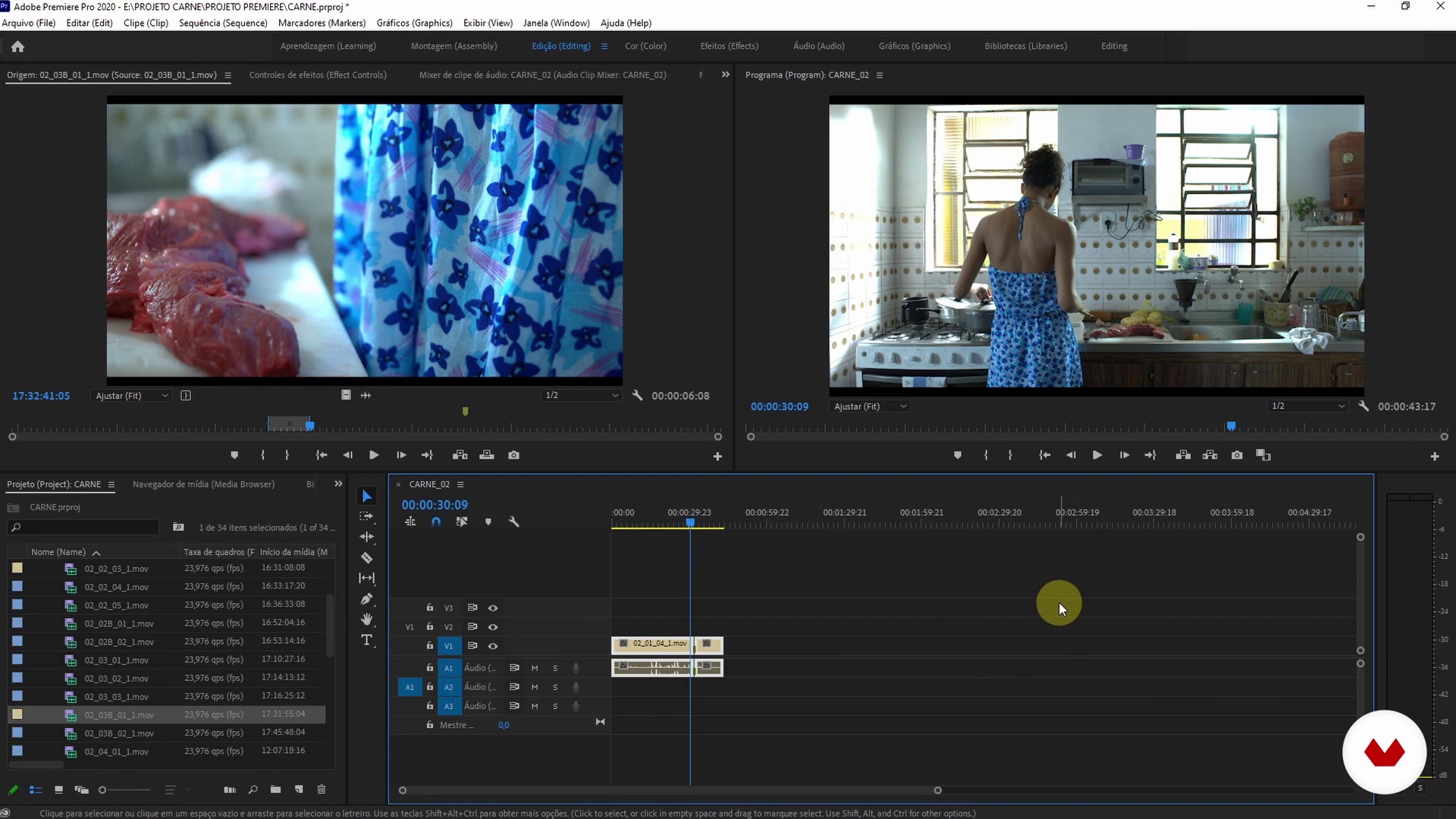Select the Pen tool
This screenshot has height=819, width=1456.
pos(367,599)
